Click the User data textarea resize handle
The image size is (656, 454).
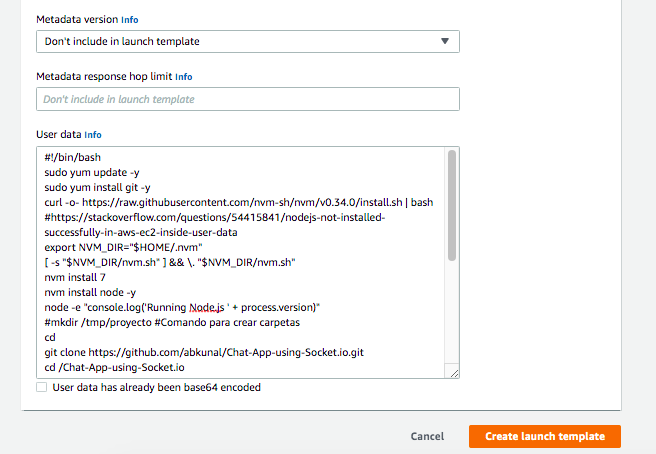pos(453,373)
